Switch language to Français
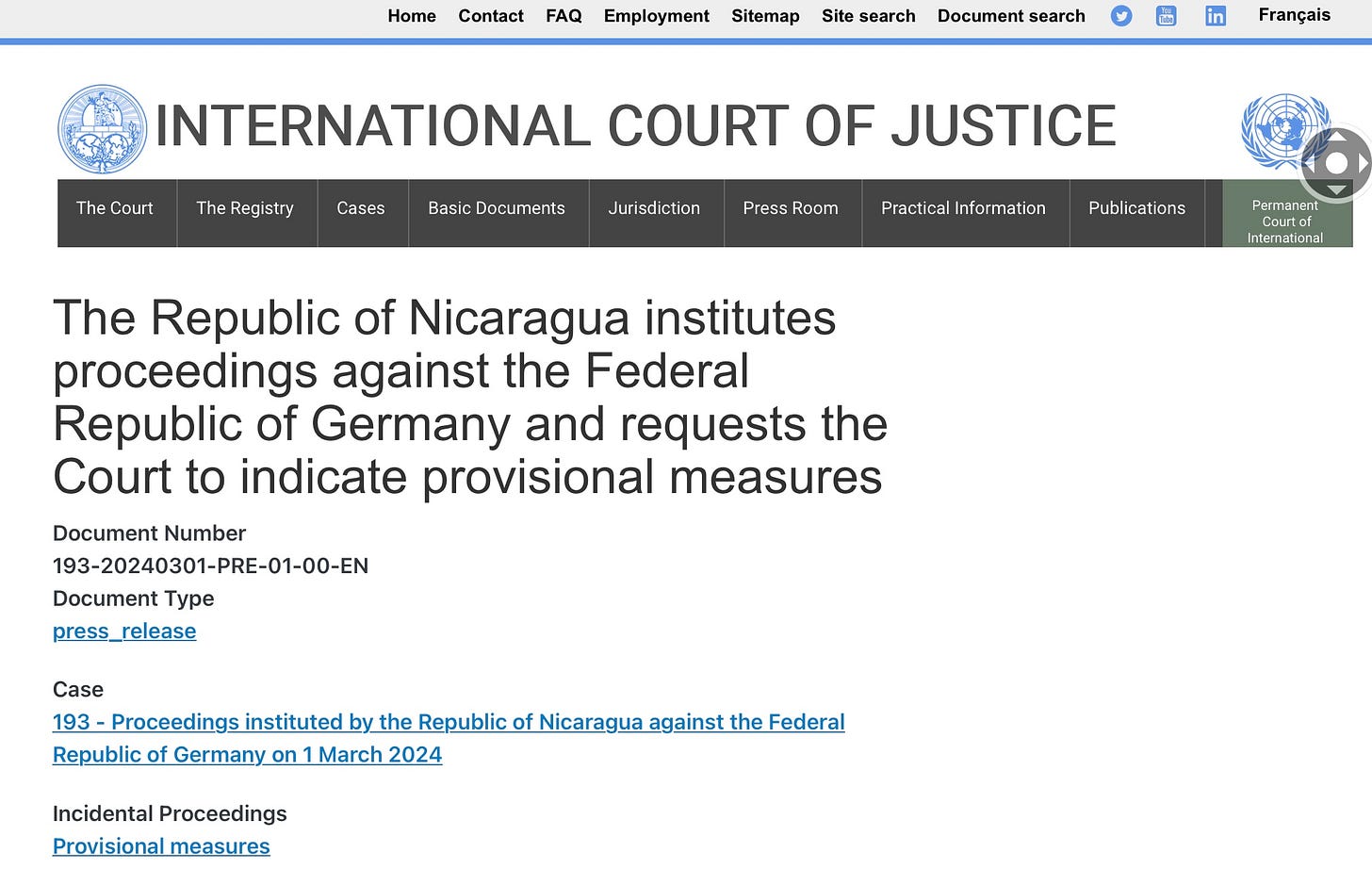Screen dimensions: 1372x885 [x=1295, y=14]
